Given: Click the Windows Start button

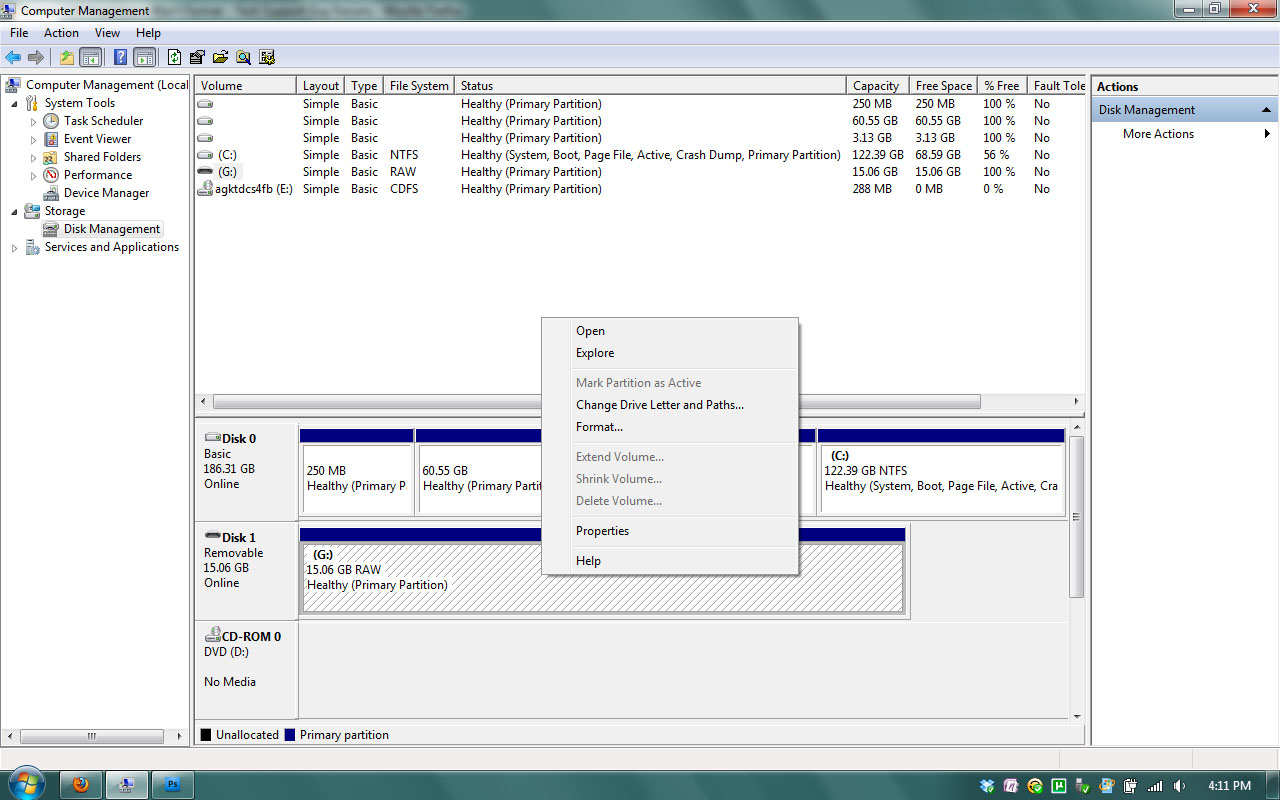Looking at the screenshot, I should 25,784.
